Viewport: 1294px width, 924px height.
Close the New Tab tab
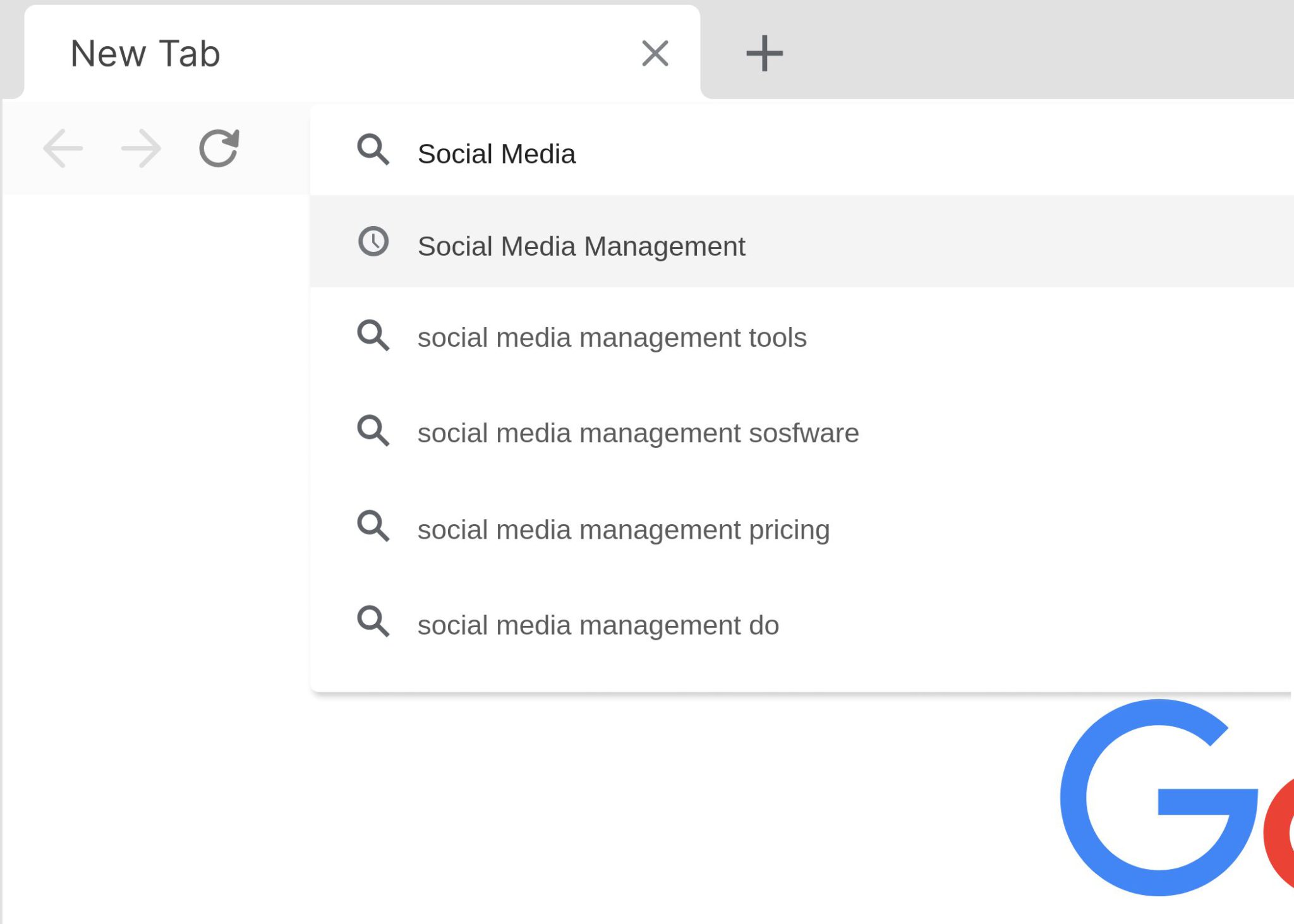coord(655,53)
